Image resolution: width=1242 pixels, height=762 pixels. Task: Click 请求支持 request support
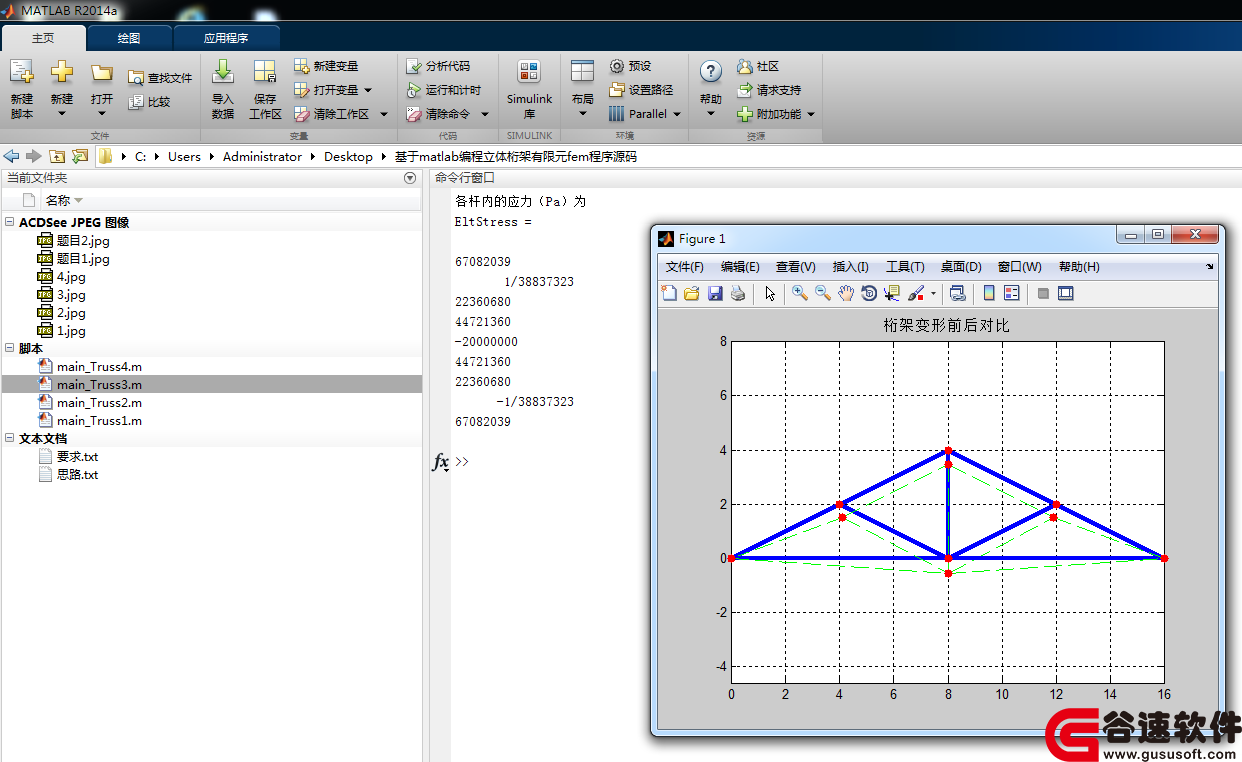769,90
